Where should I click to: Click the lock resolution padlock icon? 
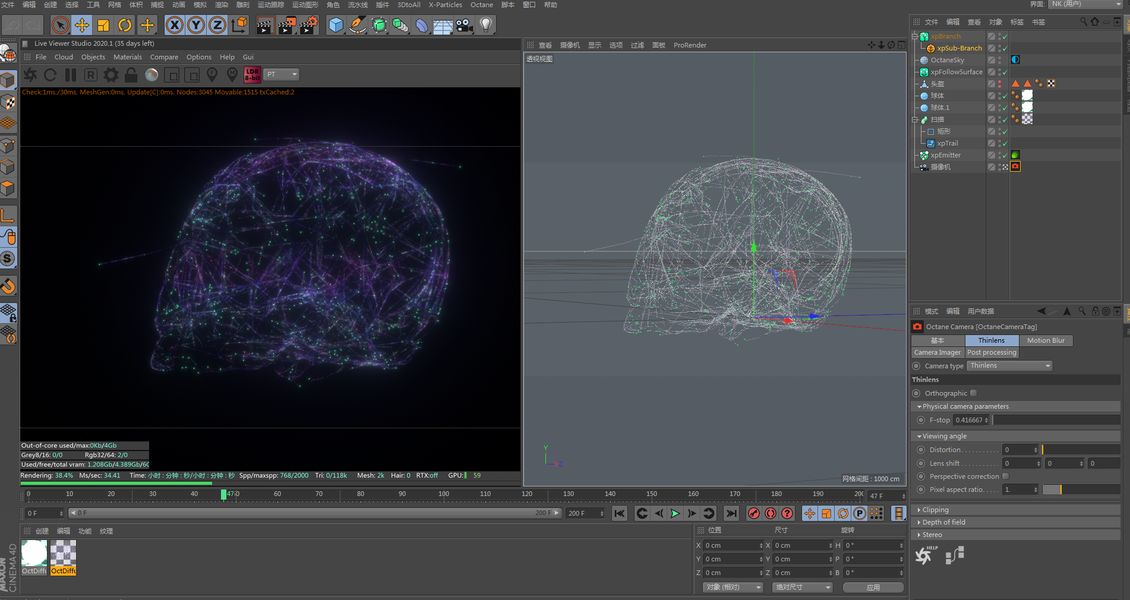coord(131,75)
